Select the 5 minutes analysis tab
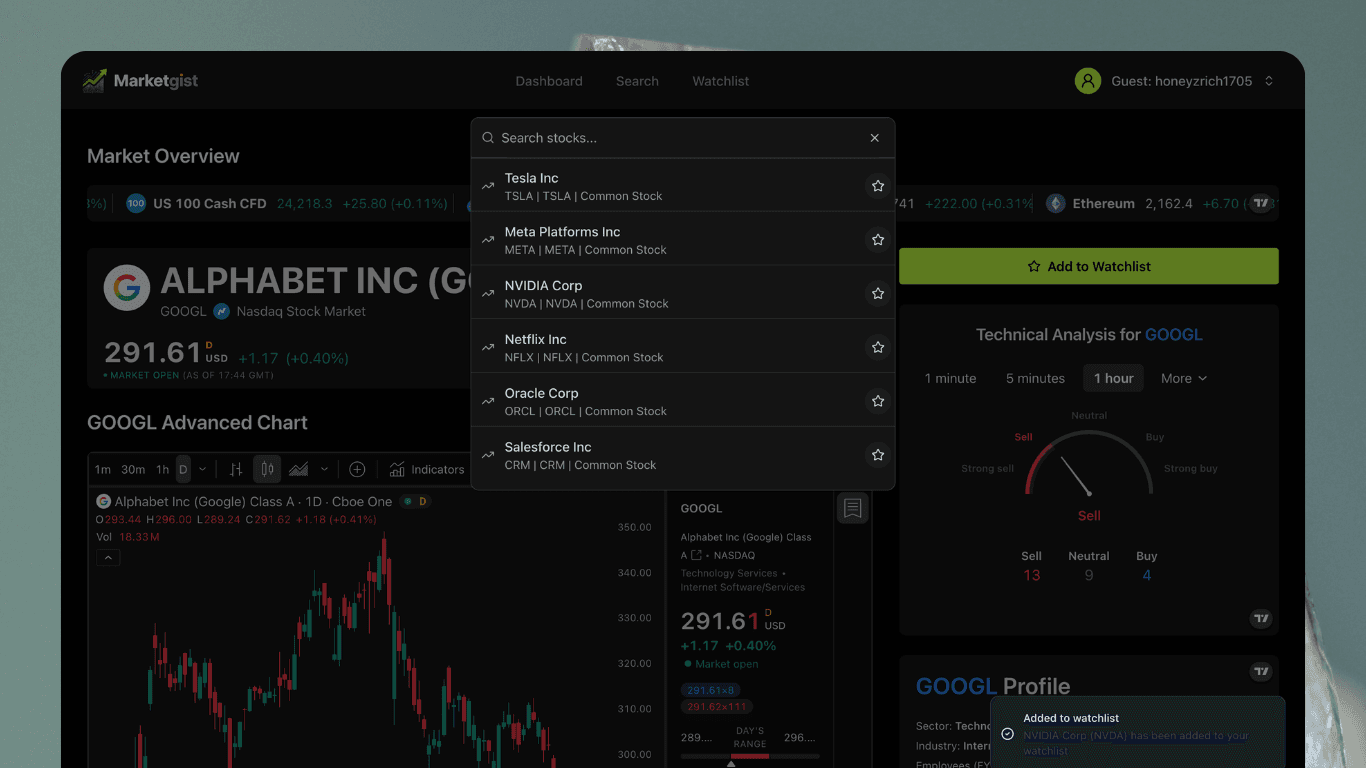The height and width of the screenshot is (768, 1366). coord(1035,378)
